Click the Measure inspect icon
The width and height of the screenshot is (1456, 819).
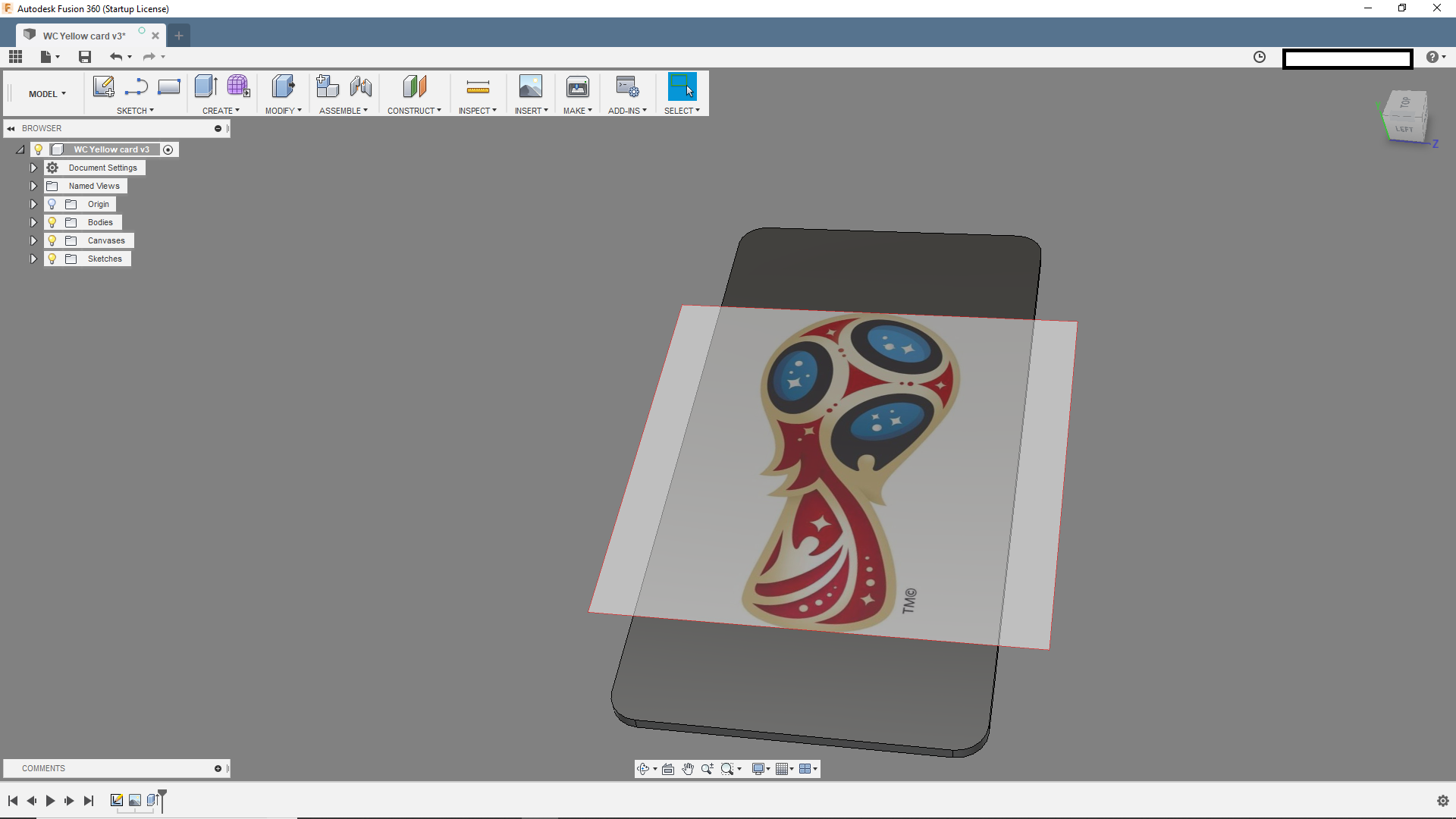click(478, 87)
